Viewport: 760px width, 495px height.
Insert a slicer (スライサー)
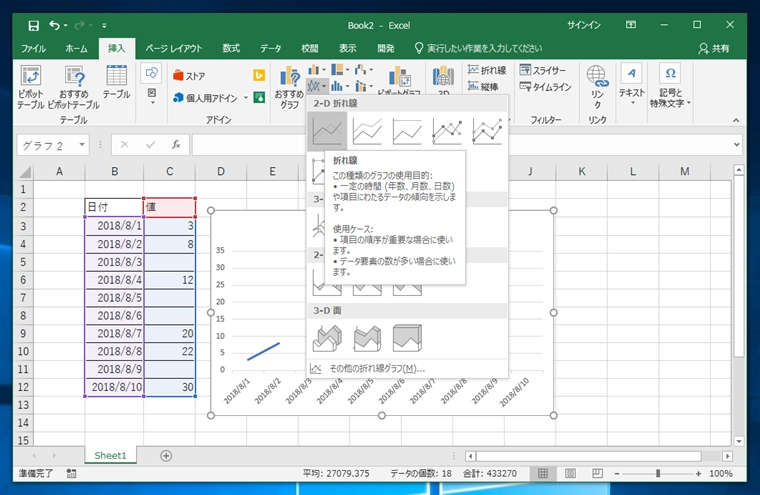[x=542, y=70]
